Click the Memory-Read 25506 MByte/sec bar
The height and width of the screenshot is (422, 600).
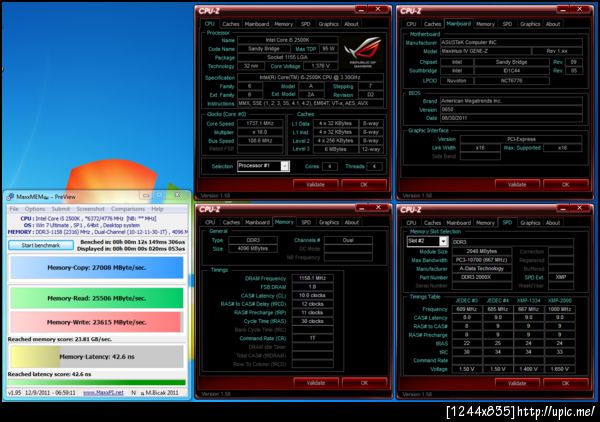(97, 298)
